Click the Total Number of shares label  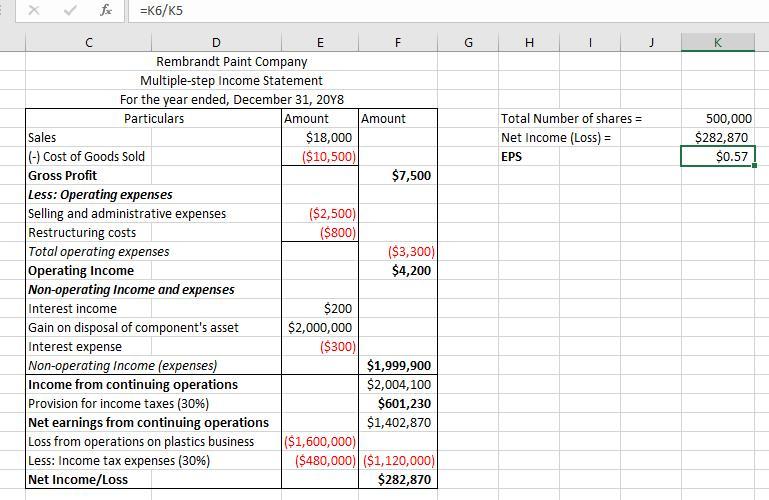pyautogui.click(x=570, y=118)
